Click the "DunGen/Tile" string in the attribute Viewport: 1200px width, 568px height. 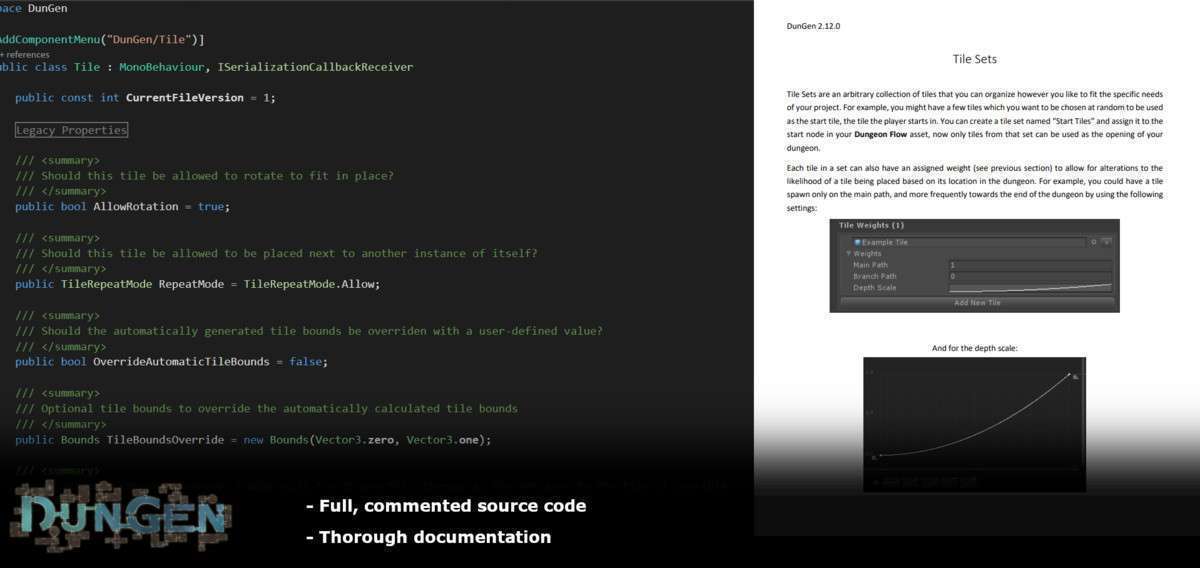point(148,39)
